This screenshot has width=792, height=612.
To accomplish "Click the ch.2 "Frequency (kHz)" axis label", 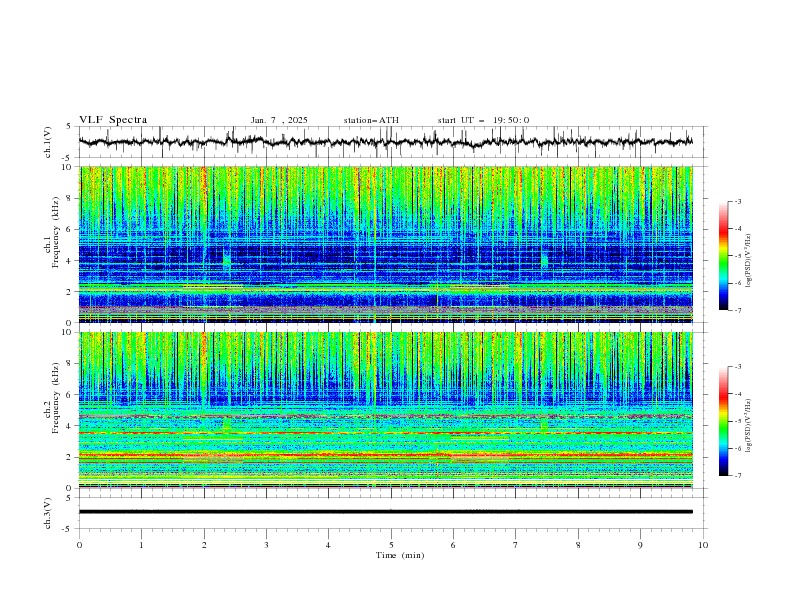I will coord(56,398).
